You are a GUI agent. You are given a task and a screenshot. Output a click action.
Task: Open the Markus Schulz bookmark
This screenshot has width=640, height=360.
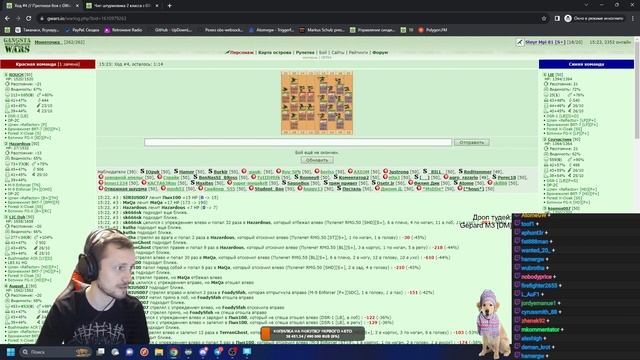pyautogui.click(x=322, y=30)
